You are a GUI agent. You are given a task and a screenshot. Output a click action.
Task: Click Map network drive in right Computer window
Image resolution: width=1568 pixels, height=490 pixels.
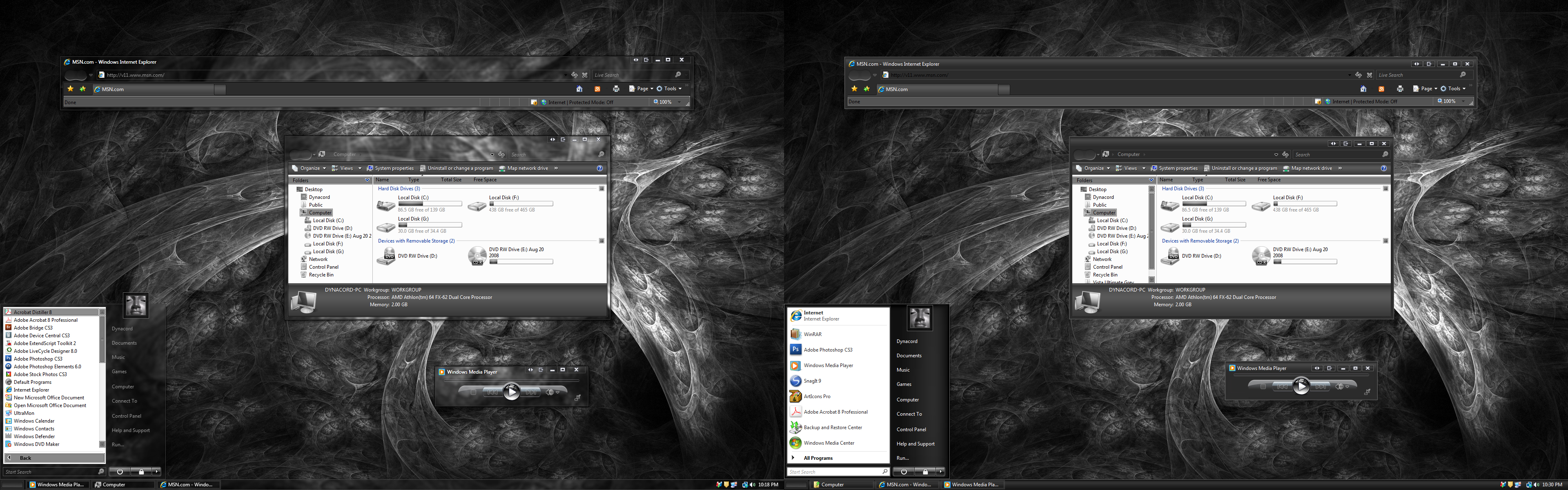pos(1307,169)
